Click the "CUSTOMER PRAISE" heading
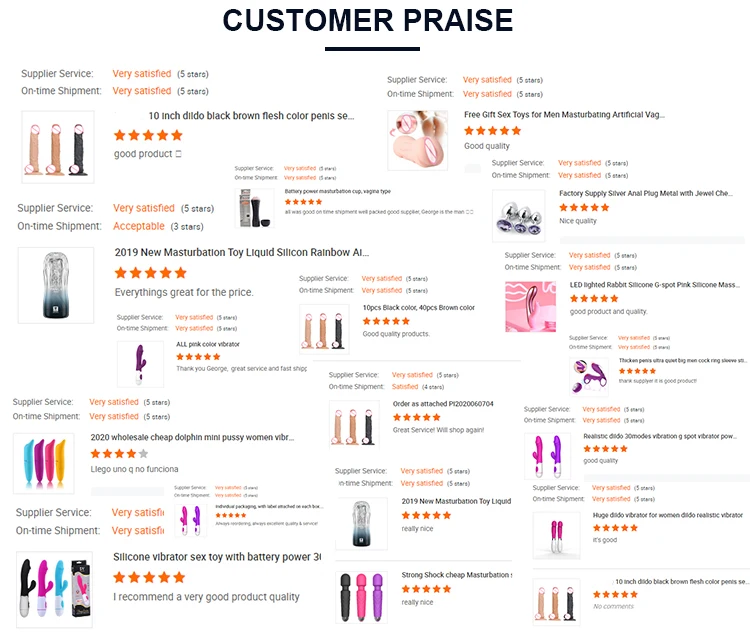Image resolution: width=750 pixels, height=634 pixels. click(368, 20)
